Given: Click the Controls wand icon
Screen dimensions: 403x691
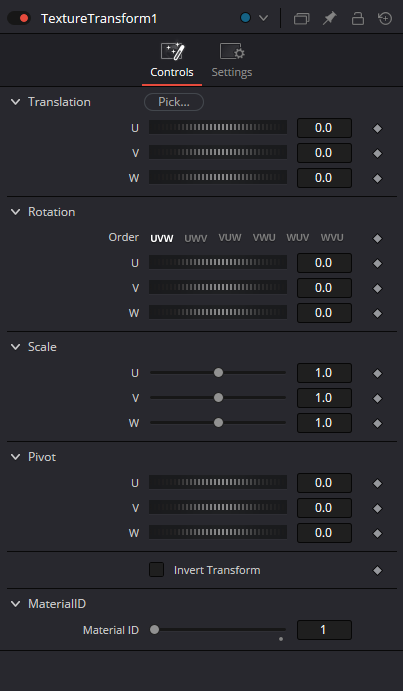Looking at the screenshot, I should (172, 52).
